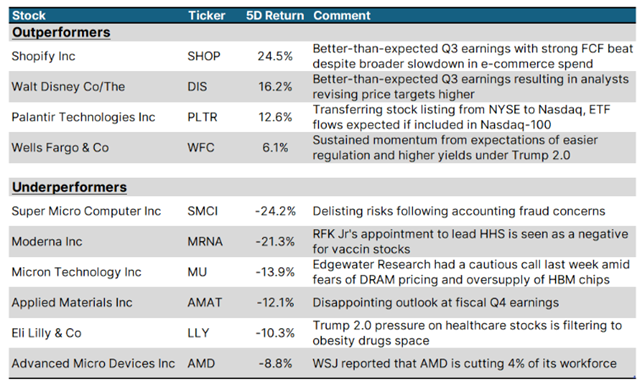Click the SMCI ticker cell
The height and width of the screenshot is (390, 644).
tap(202, 211)
